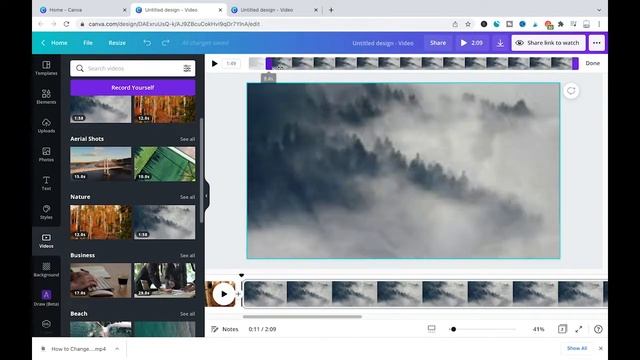This screenshot has height=360, width=640.
Task: Open downloaded file options chevron
Action: coord(117,349)
